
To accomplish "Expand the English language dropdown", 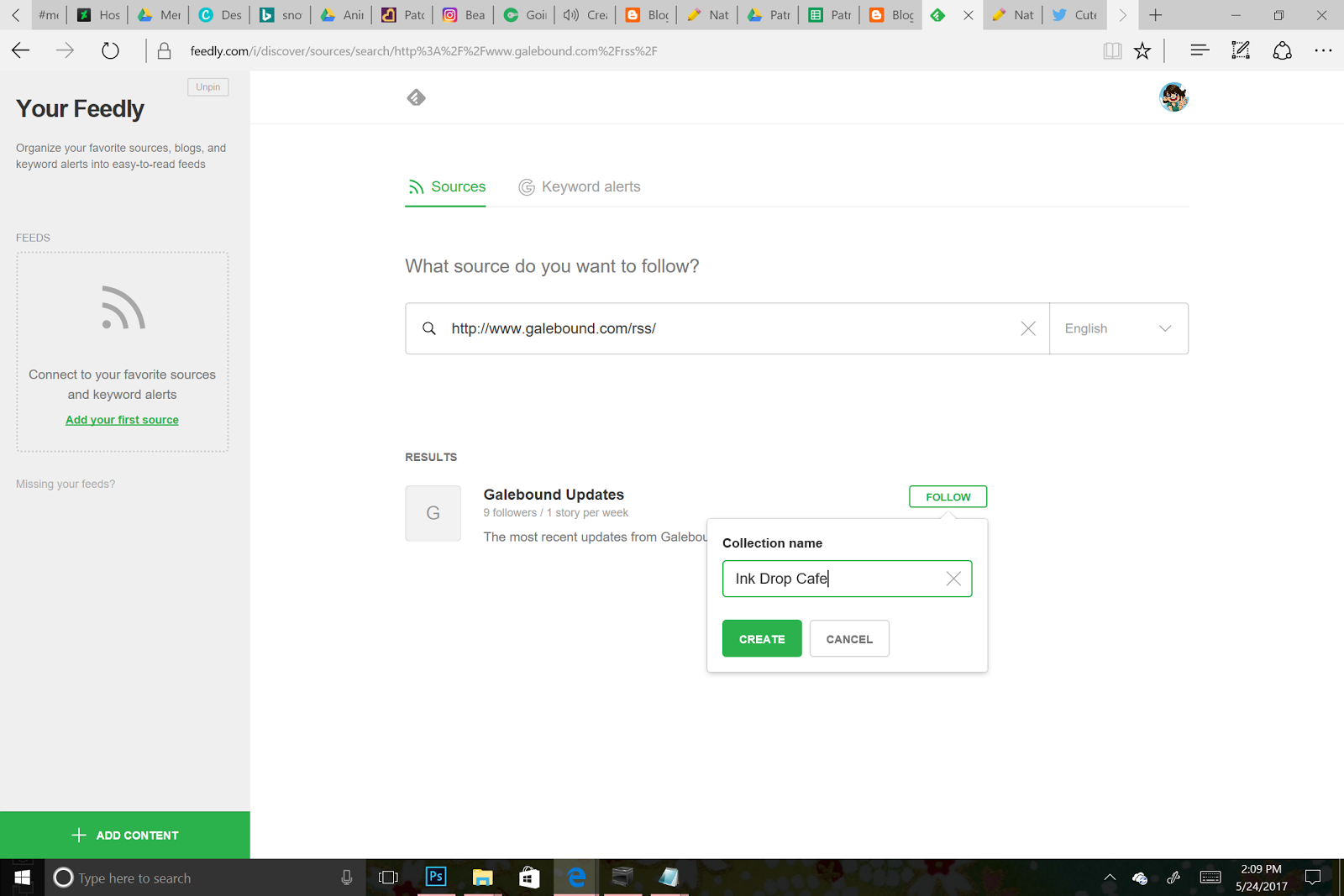I will pos(1119,328).
